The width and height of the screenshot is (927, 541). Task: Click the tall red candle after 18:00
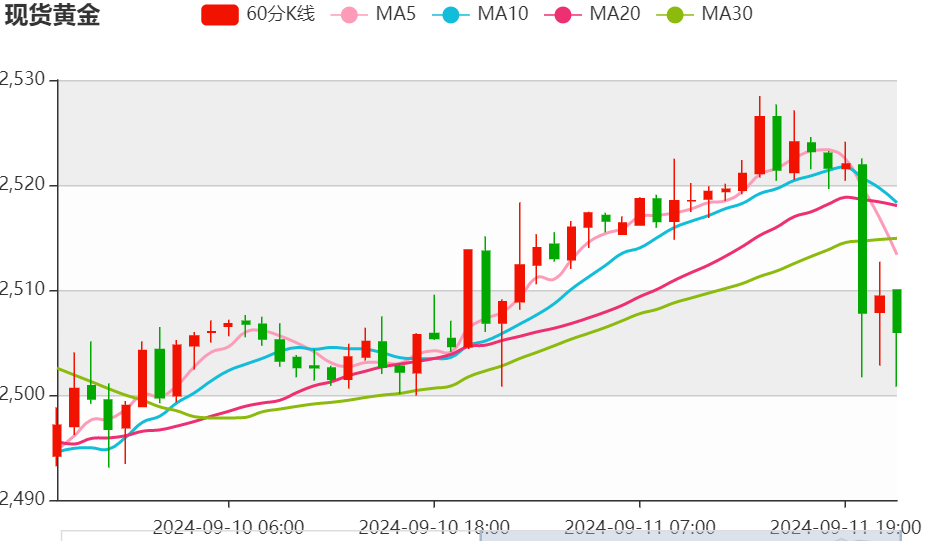(468, 298)
